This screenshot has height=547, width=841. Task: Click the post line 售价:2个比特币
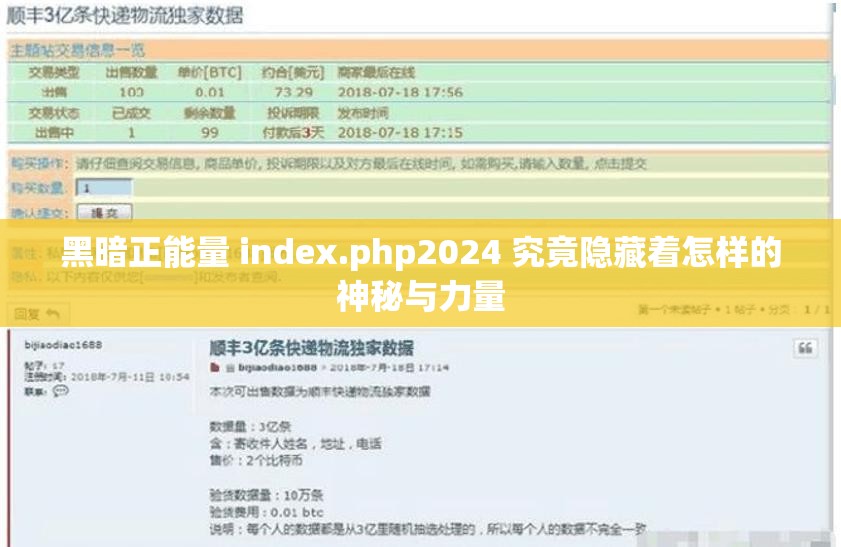[256, 461]
